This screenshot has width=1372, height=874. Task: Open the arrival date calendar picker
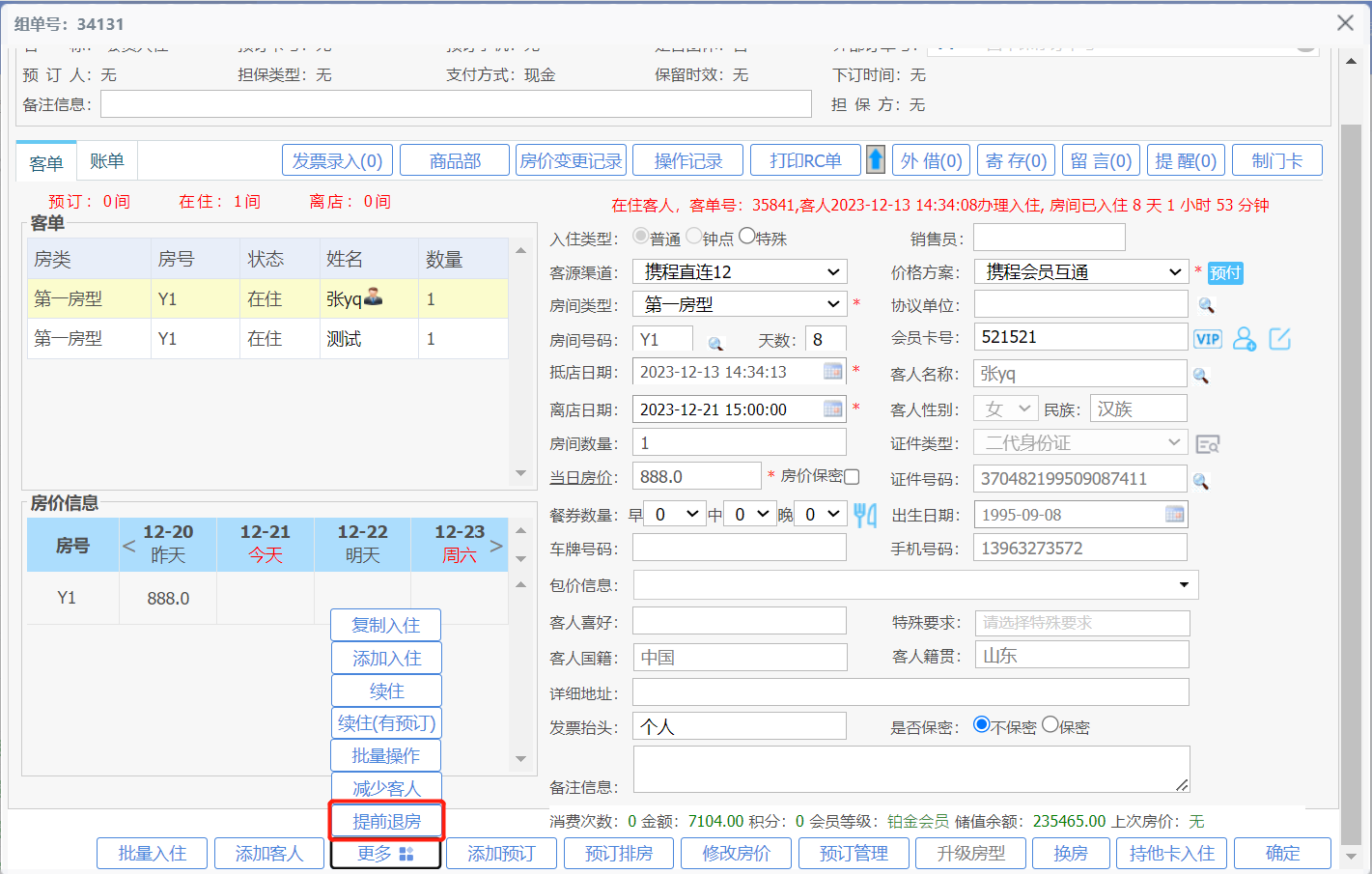(x=832, y=371)
